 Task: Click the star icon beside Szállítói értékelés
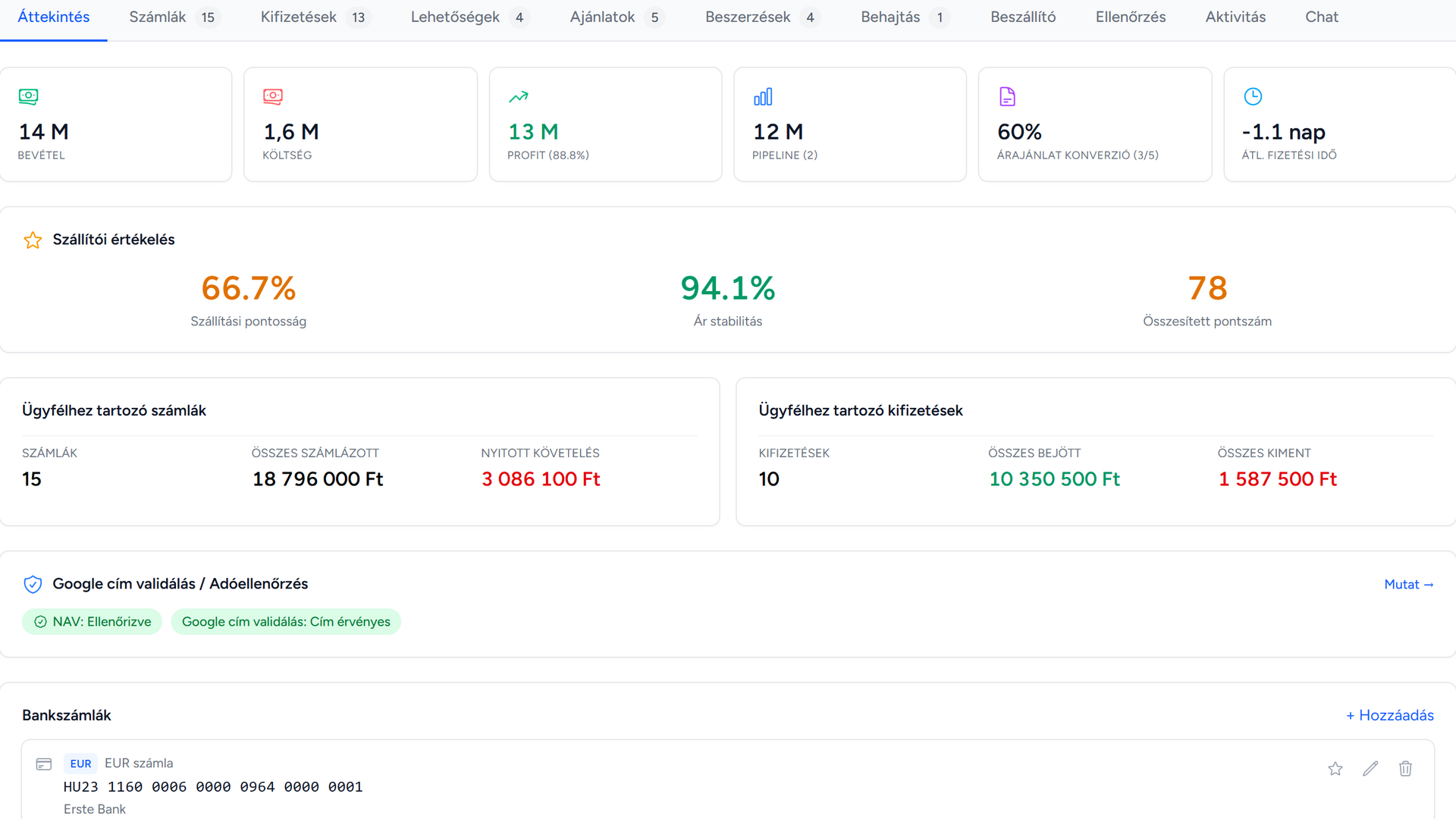pyautogui.click(x=33, y=240)
